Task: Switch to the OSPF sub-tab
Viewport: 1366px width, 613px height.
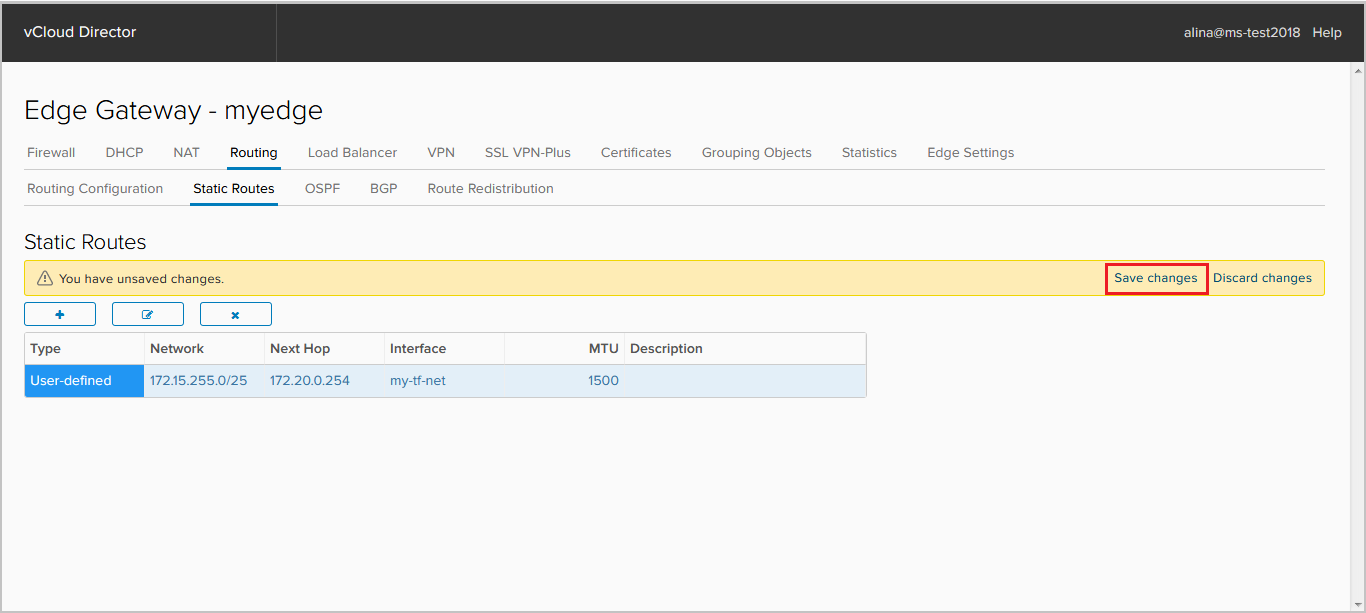Action: tap(322, 189)
